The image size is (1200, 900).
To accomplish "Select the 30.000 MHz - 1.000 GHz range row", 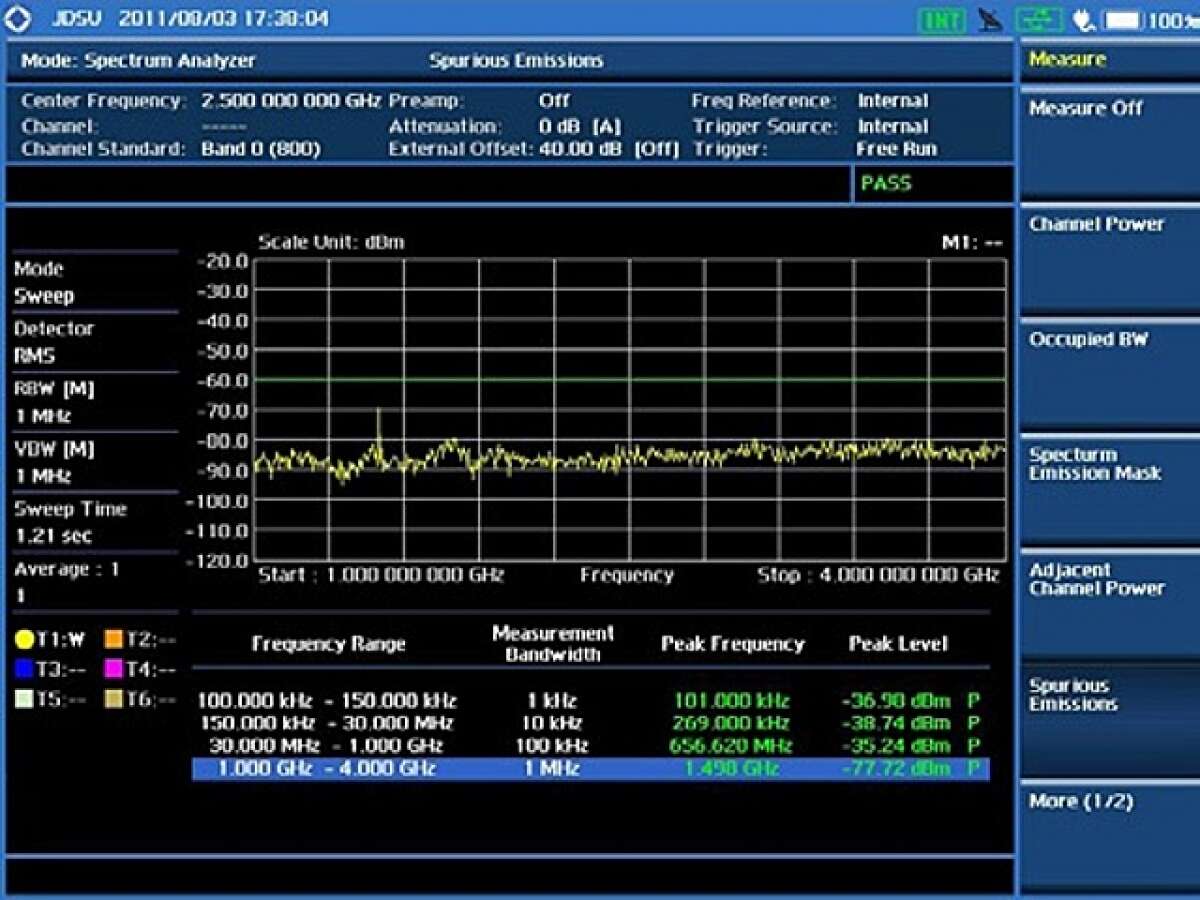I will (x=590, y=746).
